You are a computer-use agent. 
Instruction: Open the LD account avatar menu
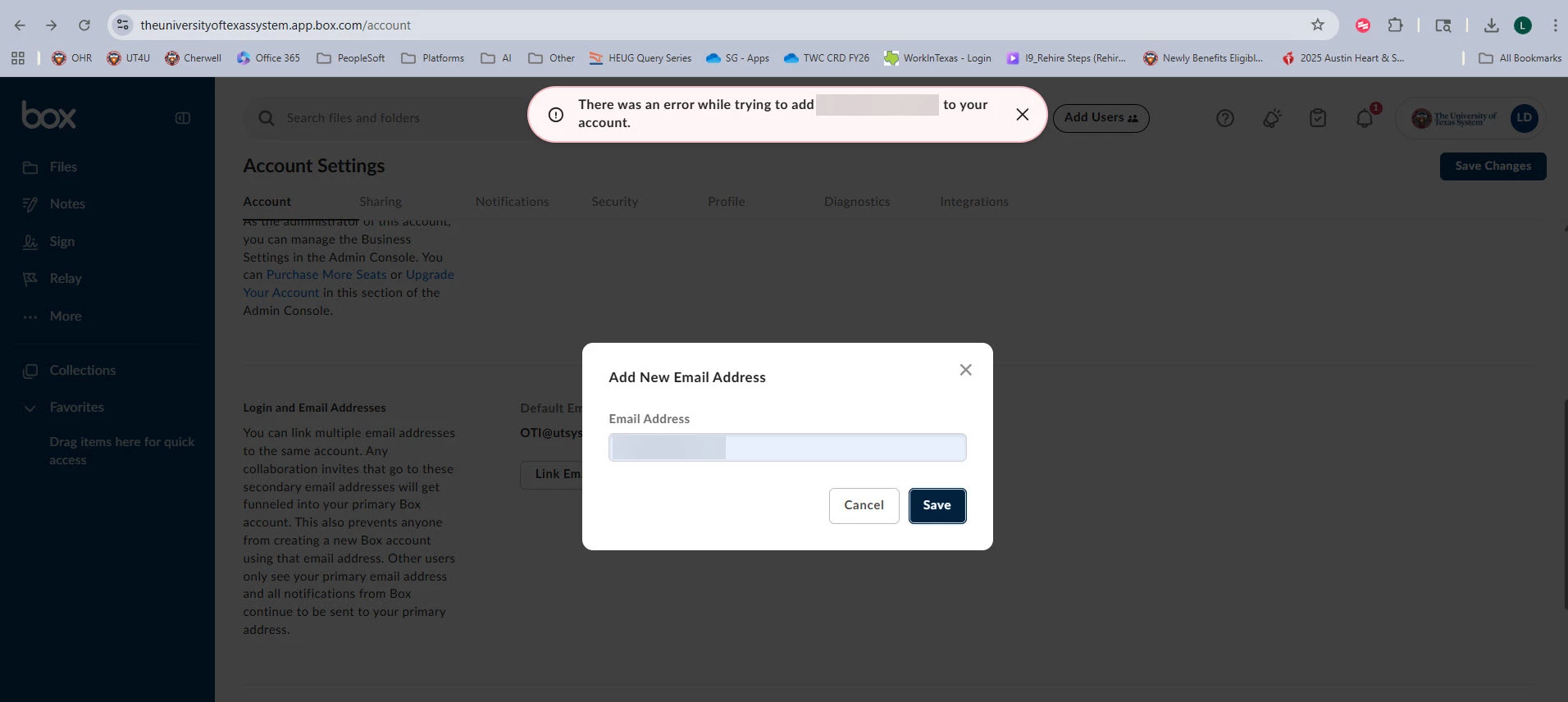pyautogui.click(x=1524, y=118)
